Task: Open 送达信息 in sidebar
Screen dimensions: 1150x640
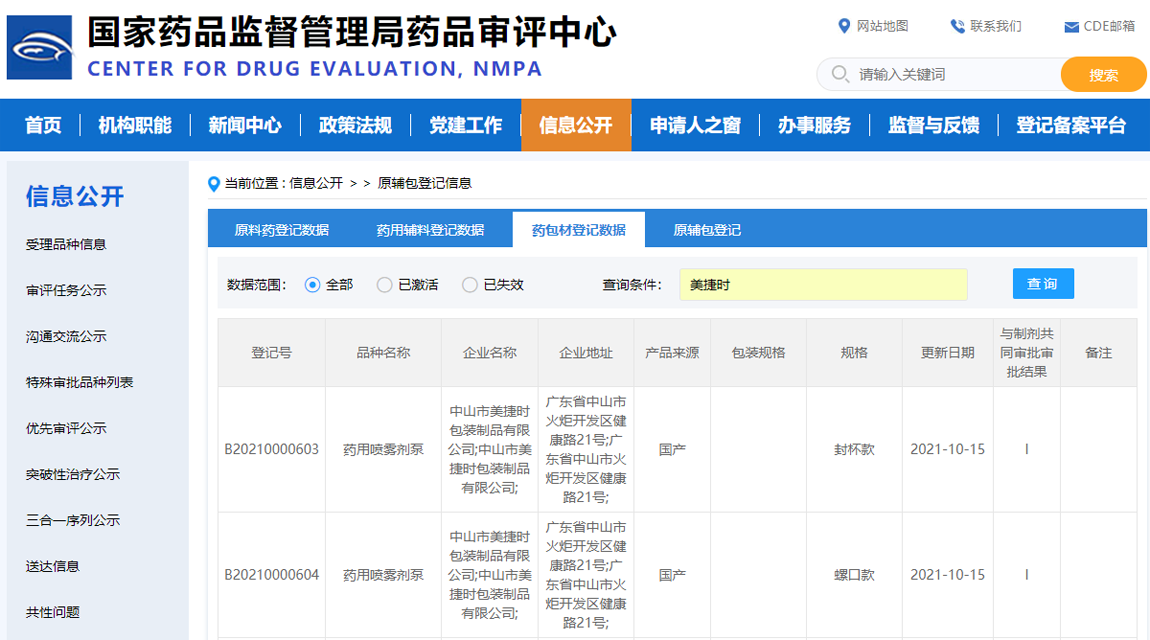Action: pos(53,566)
